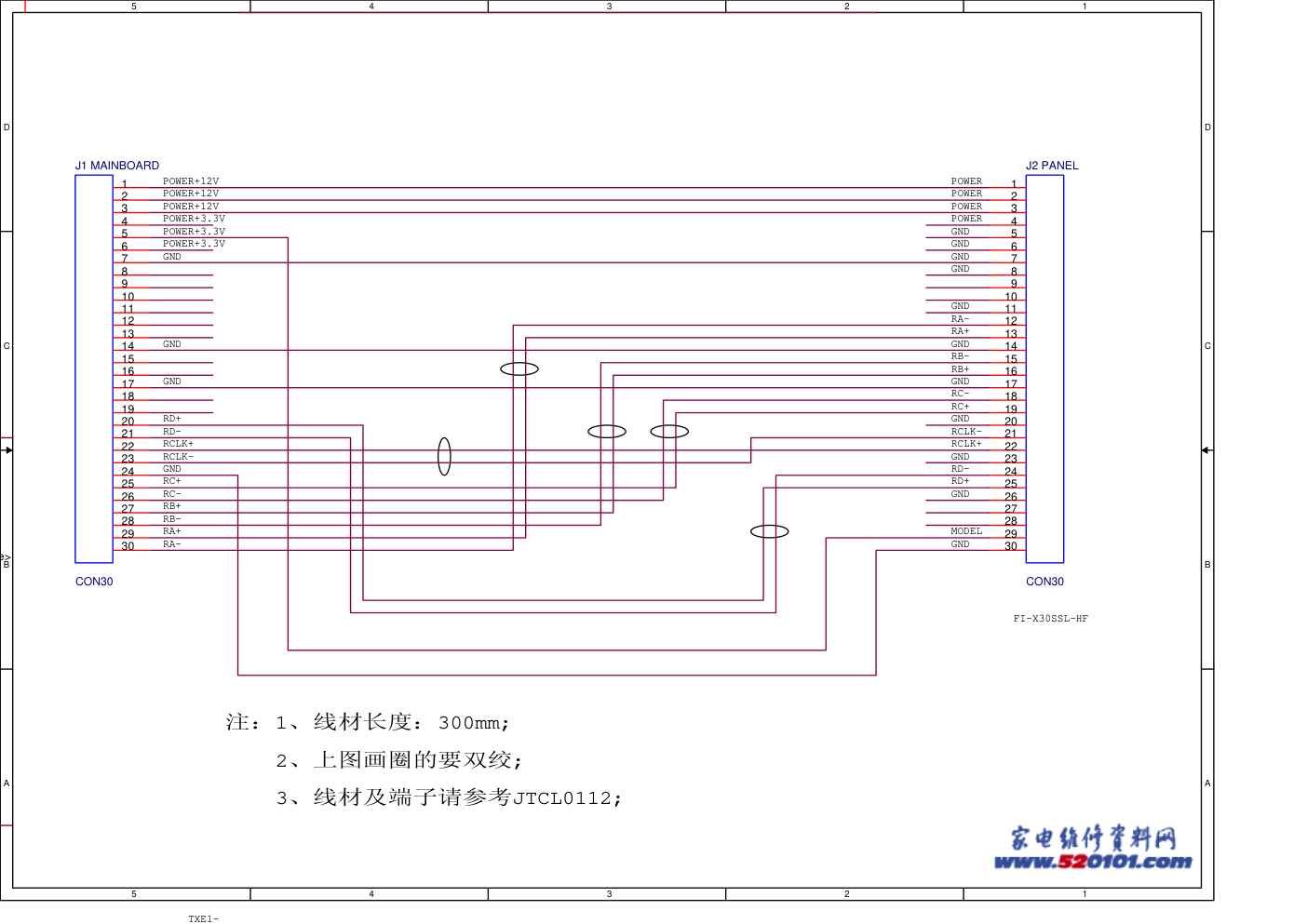Select twisted-pair ellipse on J1 RCLK+/RCLK- wires
The image size is (1307, 924).
(x=444, y=457)
